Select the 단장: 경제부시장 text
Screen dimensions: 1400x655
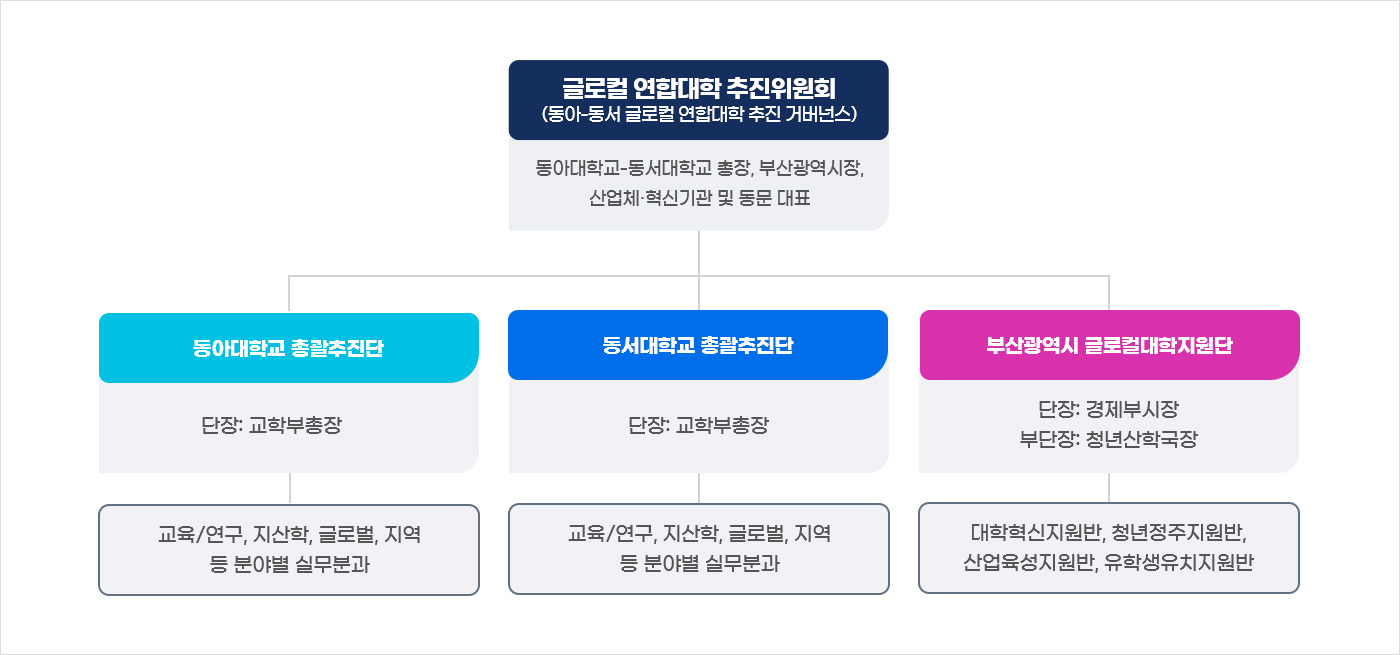1108,409
